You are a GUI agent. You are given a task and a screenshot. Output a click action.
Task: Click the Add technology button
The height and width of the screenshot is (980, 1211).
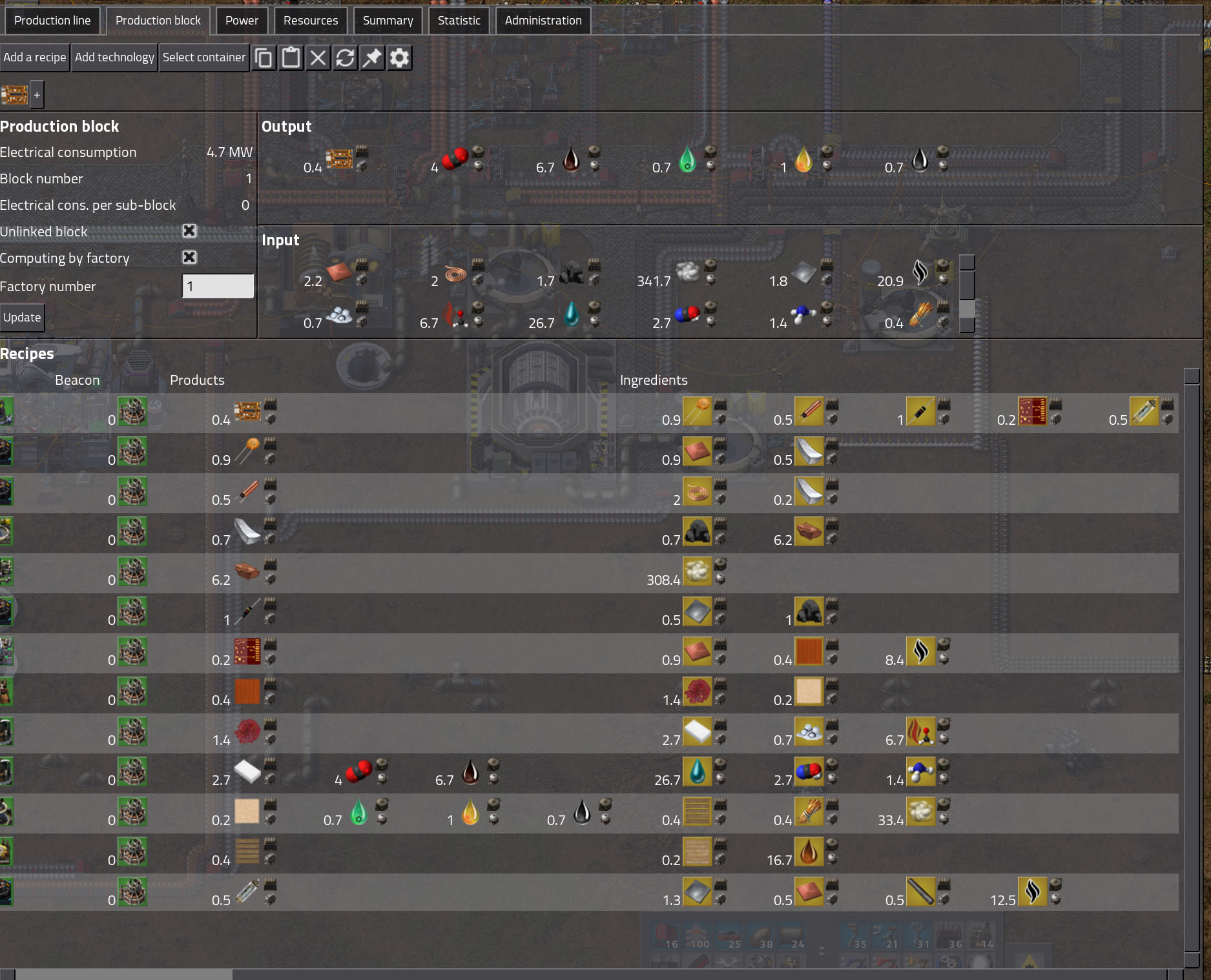(x=114, y=57)
